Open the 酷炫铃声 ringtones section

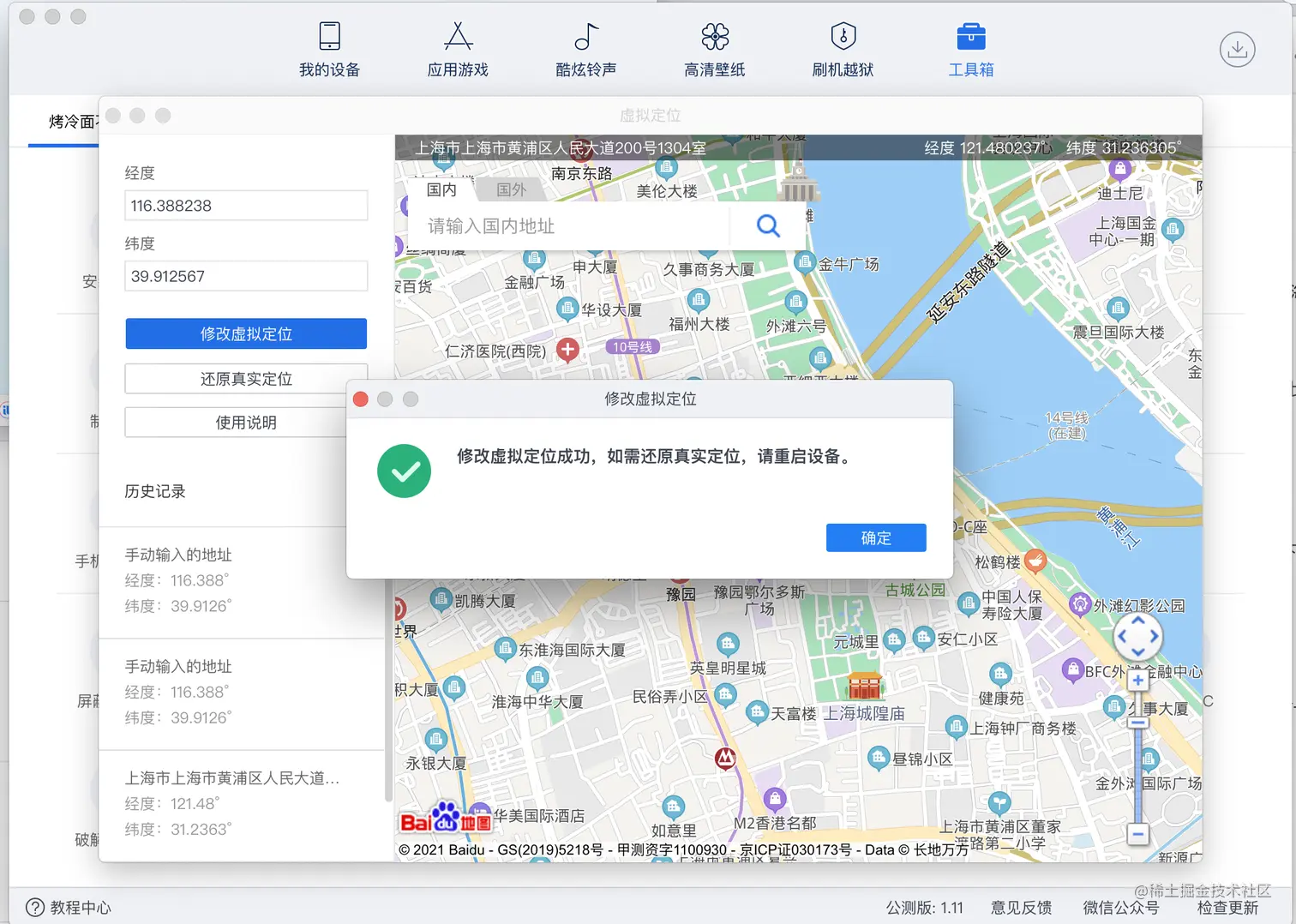(586, 50)
